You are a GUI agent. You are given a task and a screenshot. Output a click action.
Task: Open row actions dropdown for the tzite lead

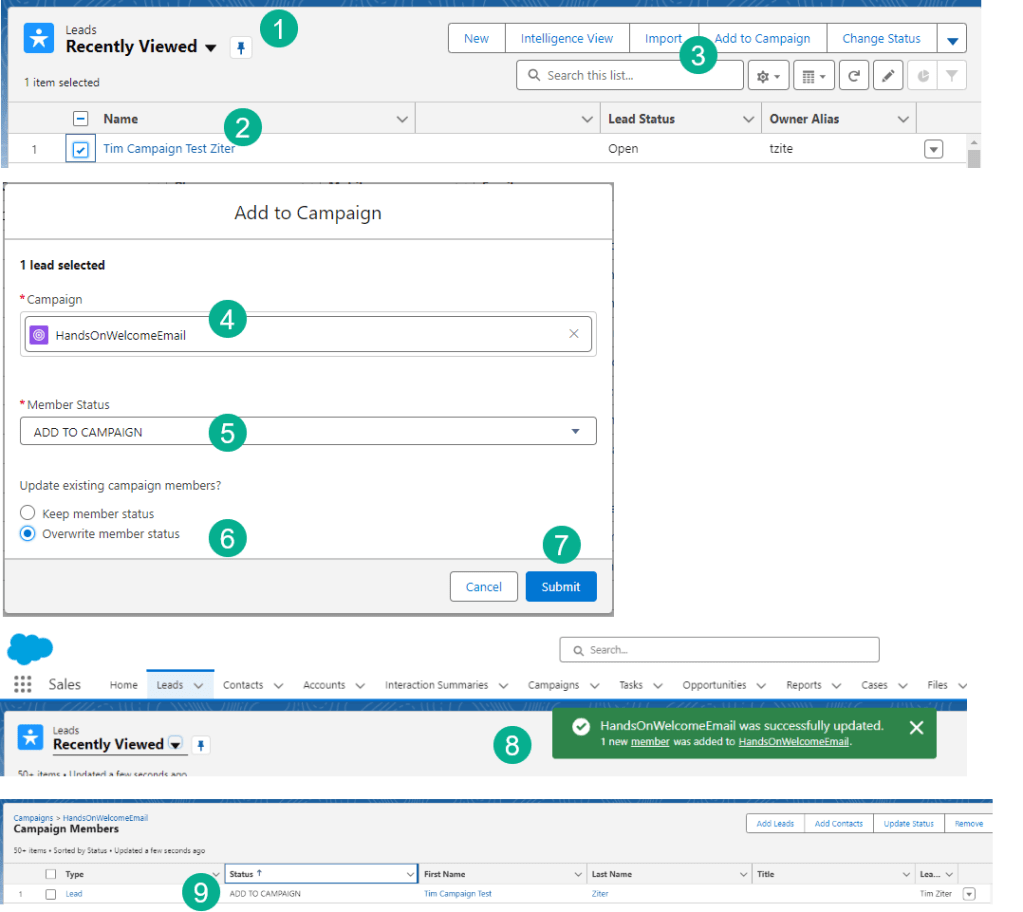point(933,149)
